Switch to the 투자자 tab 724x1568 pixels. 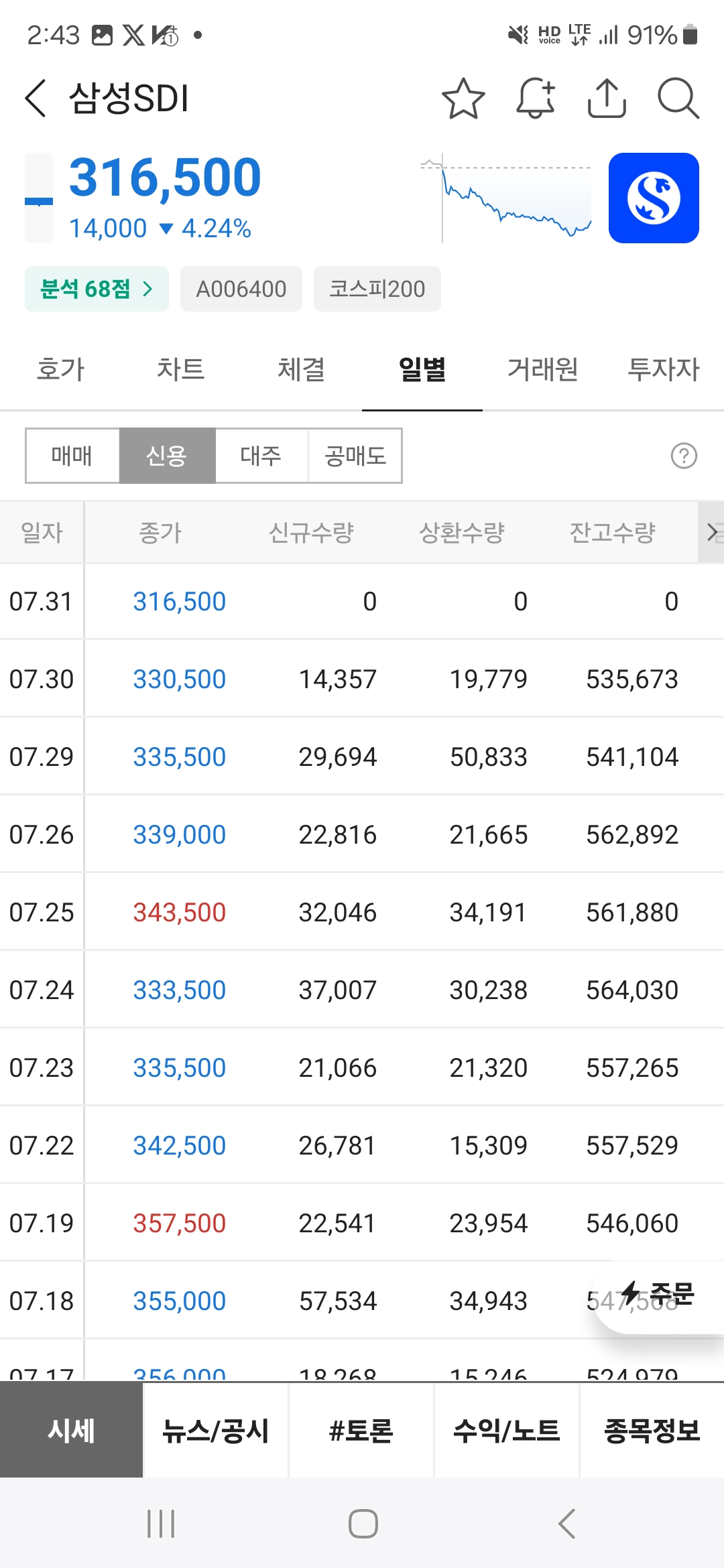tap(664, 369)
